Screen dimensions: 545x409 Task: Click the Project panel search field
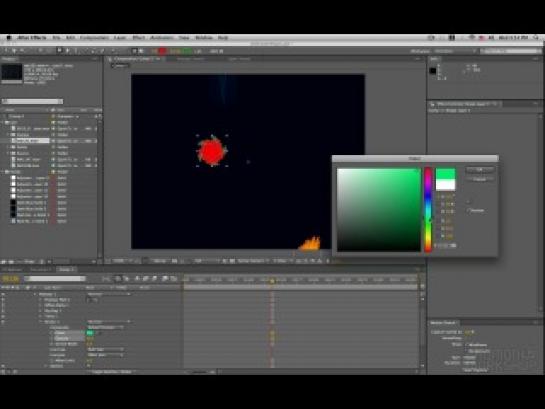click(32, 101)
